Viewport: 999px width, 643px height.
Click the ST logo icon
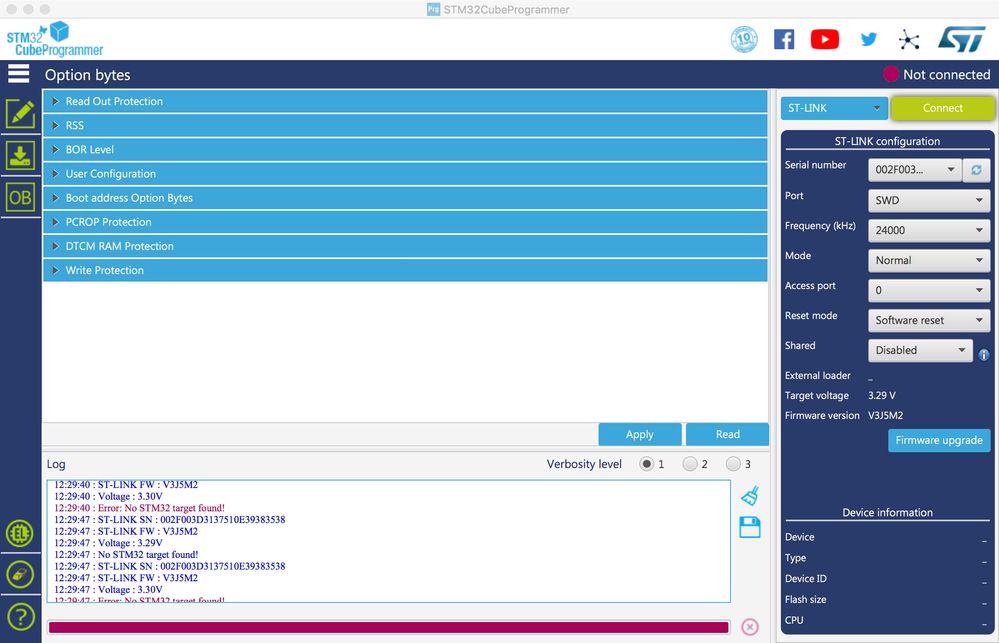click(962, 40)
